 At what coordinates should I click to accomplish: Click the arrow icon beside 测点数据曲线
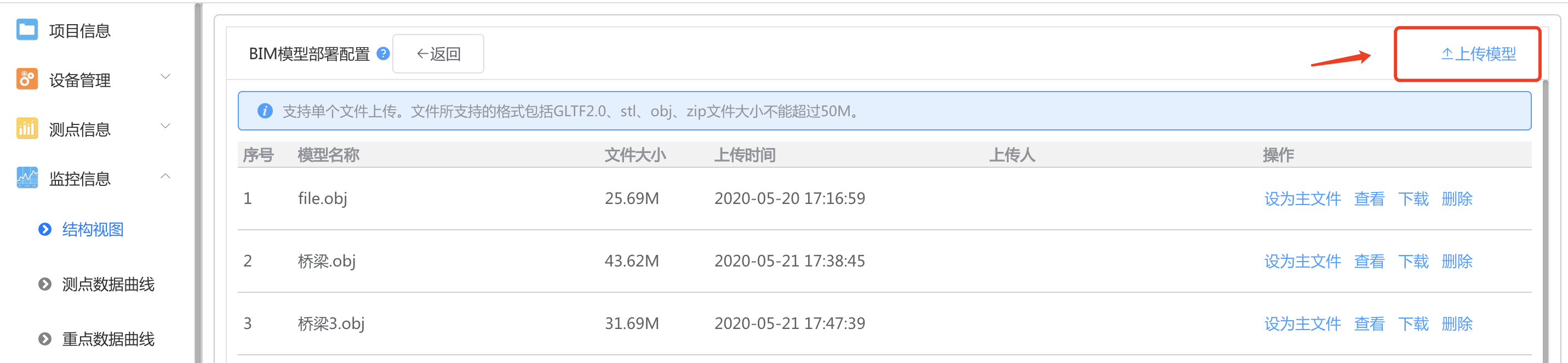pos(45,284)
